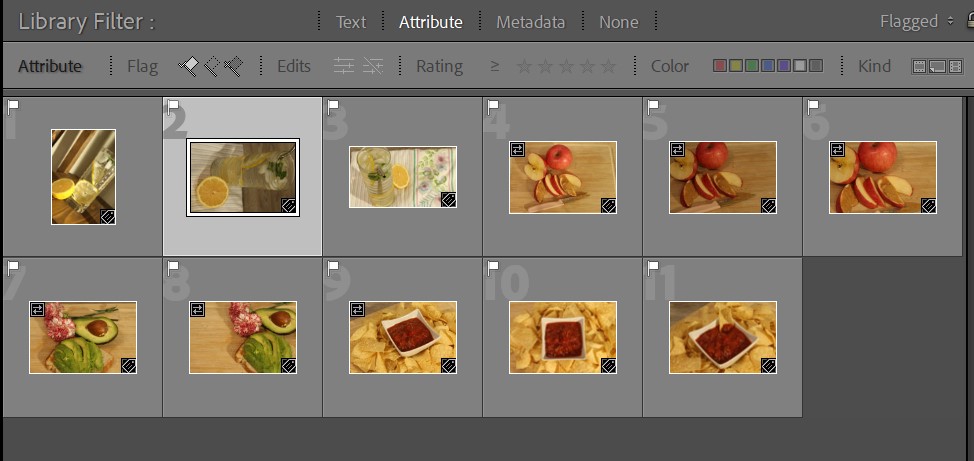
Task: Select None to disable library filters
Action: tap(619, 21)
